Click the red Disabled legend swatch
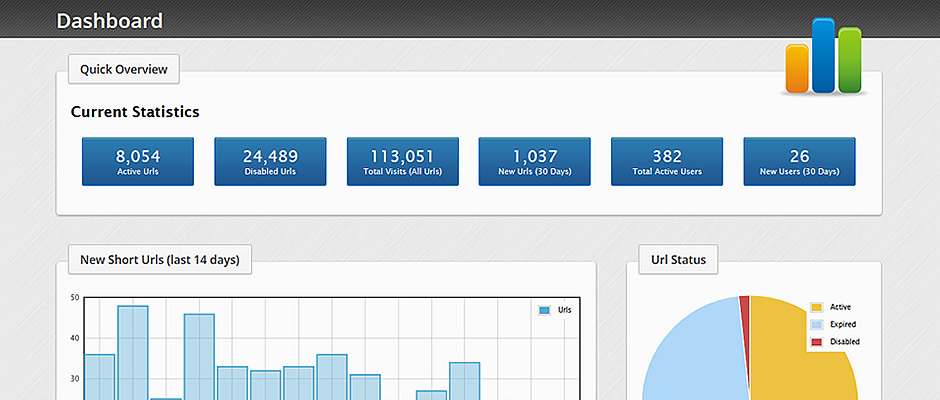940x400 pixels. (816, 342)
